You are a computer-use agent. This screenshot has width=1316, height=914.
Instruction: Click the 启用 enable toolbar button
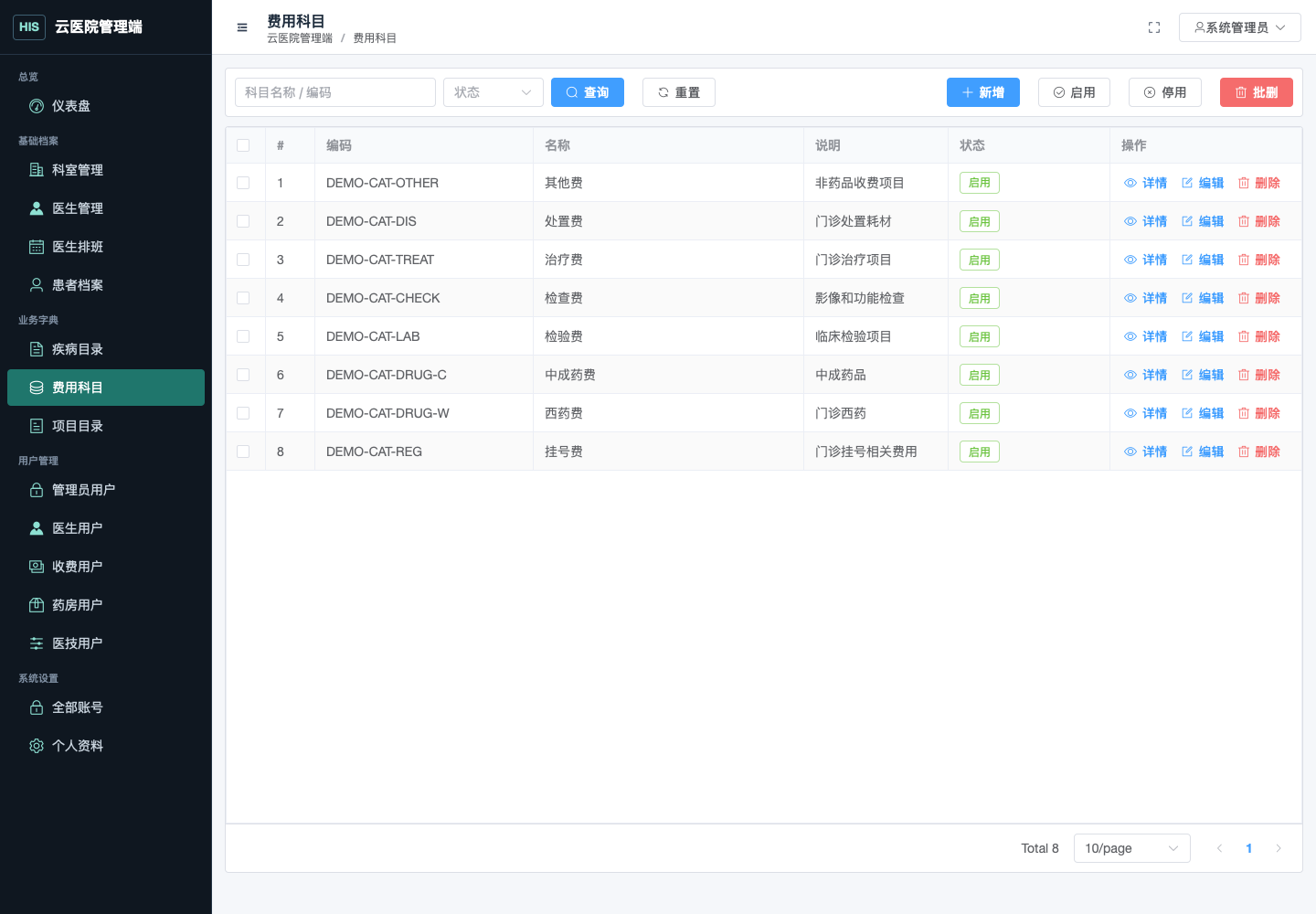click(1074, 92)
